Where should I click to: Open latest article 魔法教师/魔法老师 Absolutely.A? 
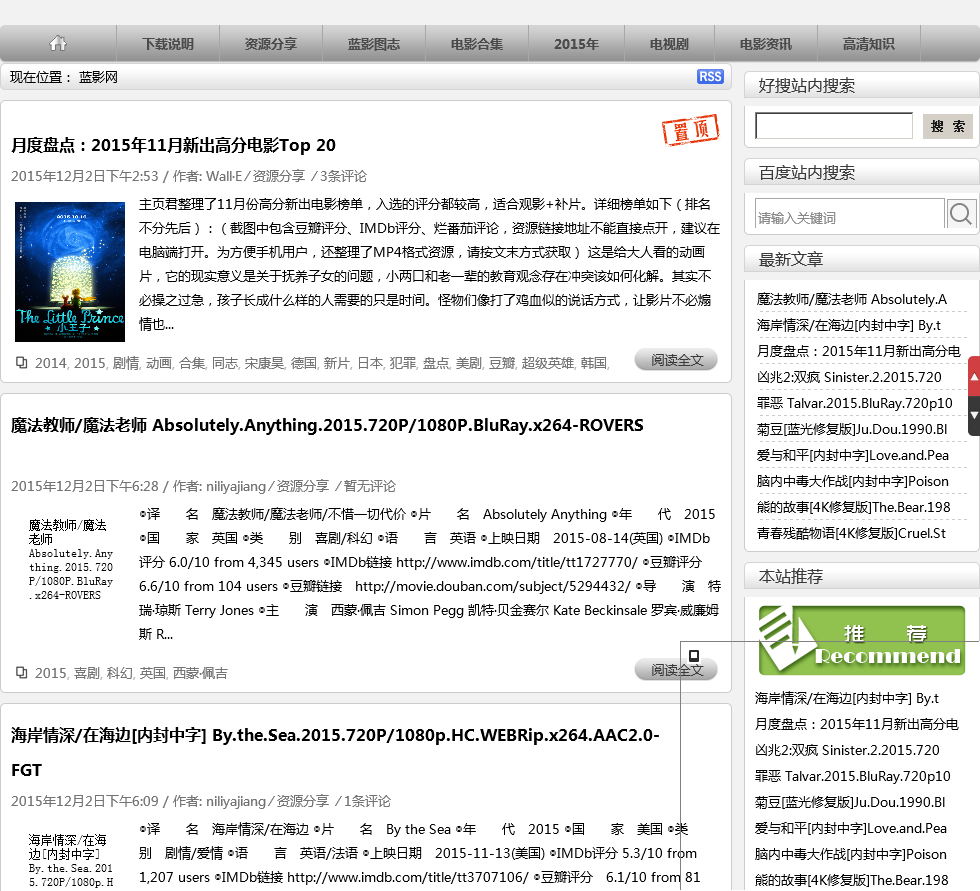pos(852,299)
